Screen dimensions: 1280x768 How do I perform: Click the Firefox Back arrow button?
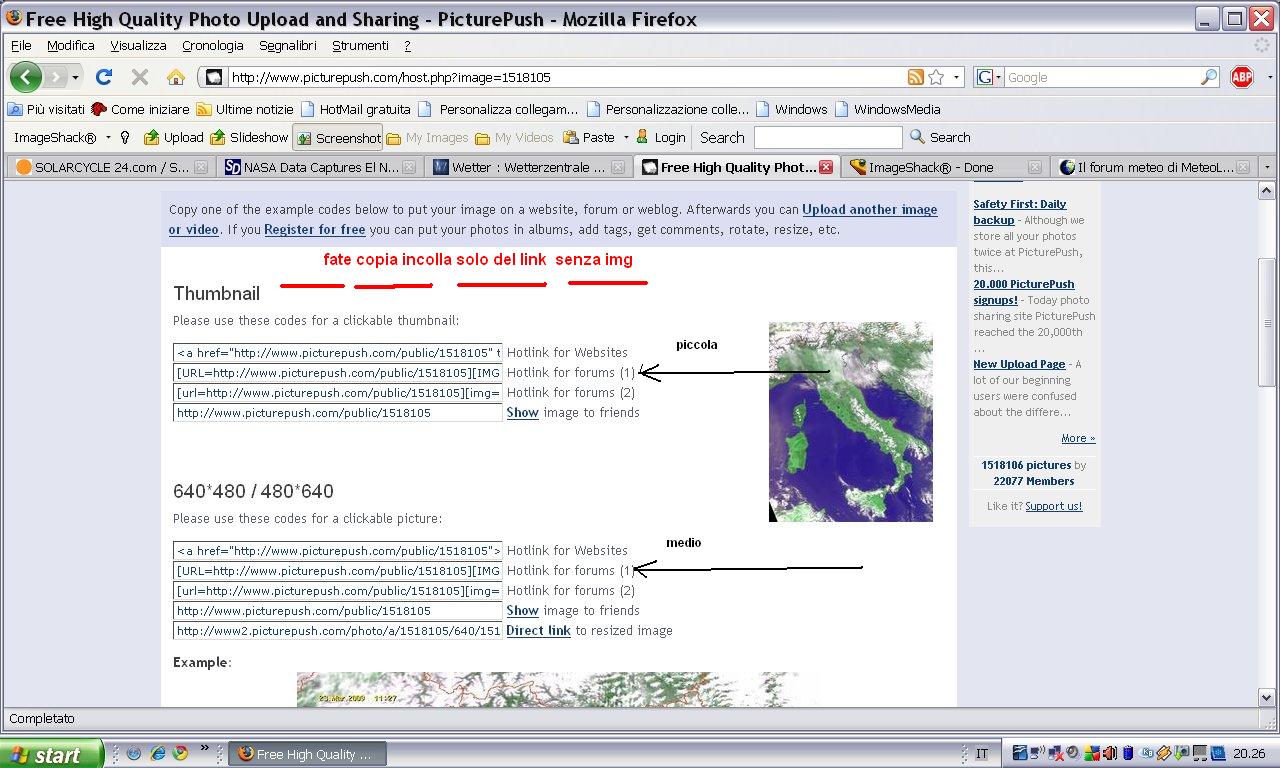point(26,77)
